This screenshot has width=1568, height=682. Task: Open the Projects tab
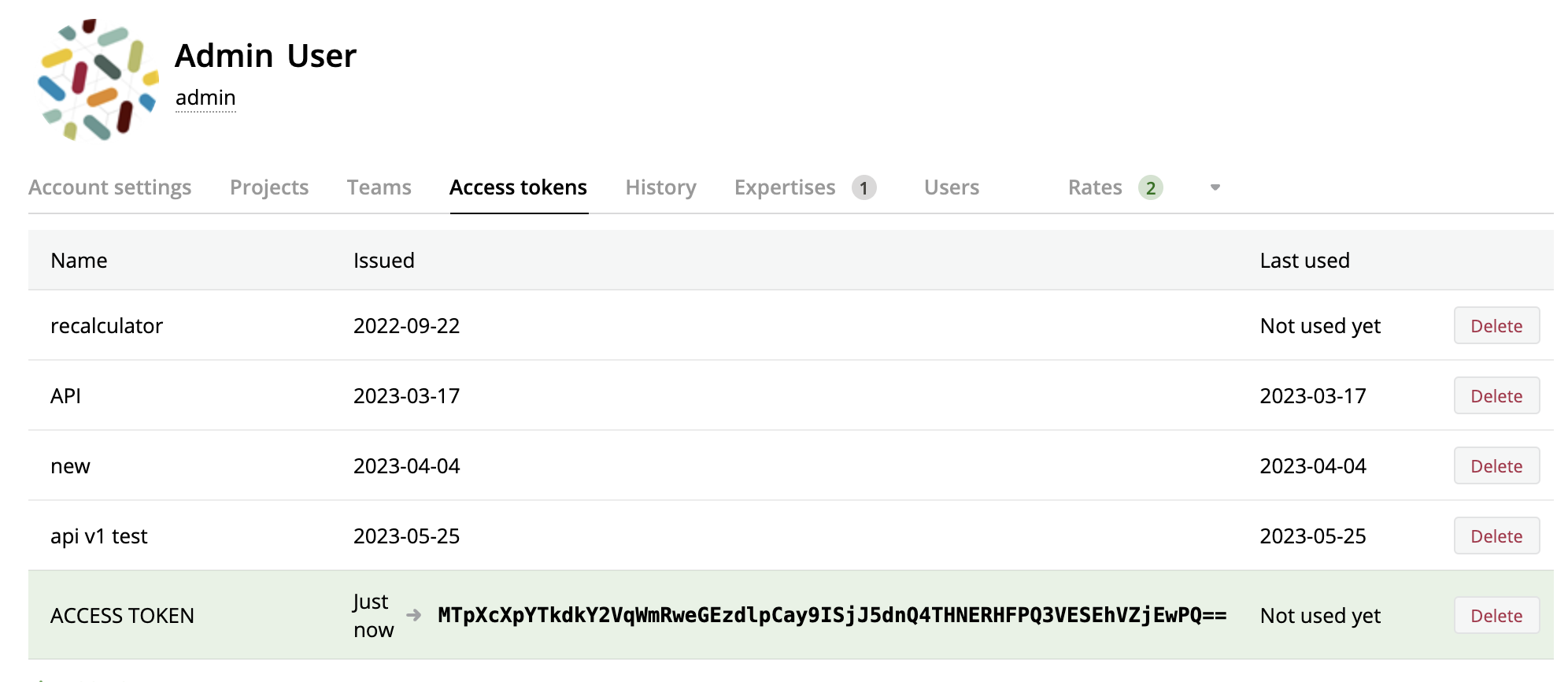pyautogui.click(x=268, y=187)
